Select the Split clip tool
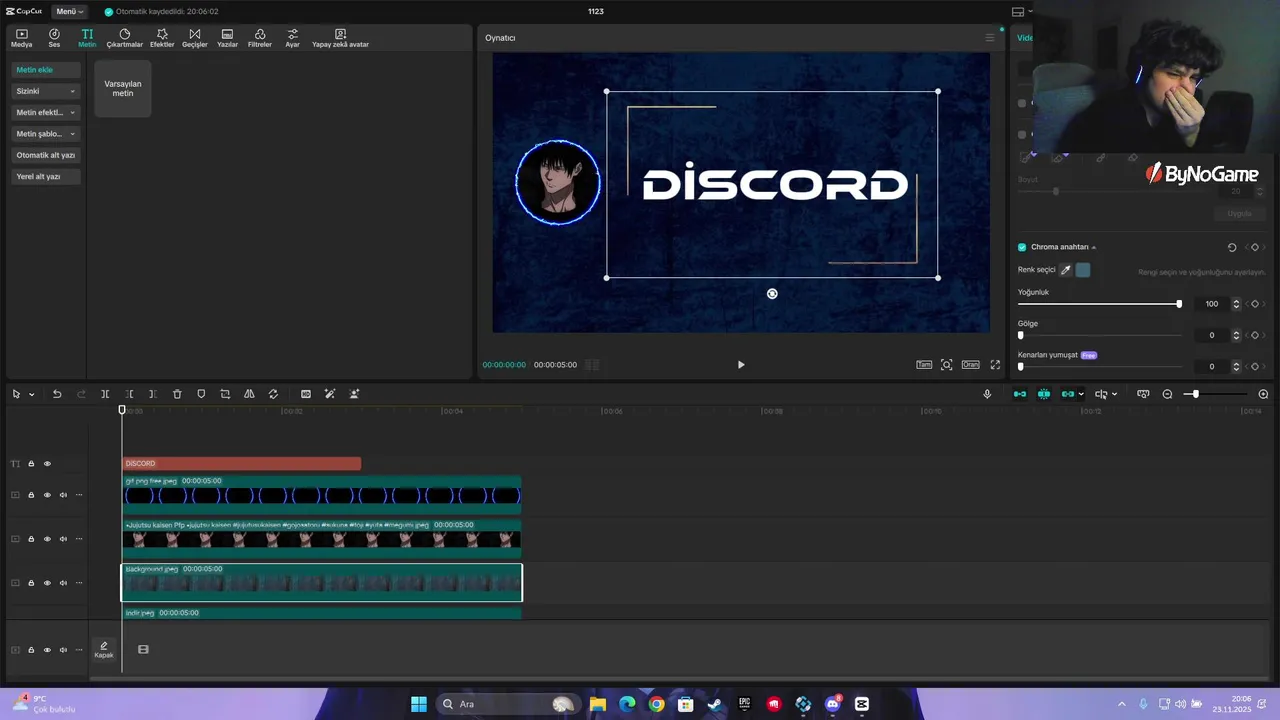The width and height of the screenshot is (1280, 720). pyautogui.click(x=105, y=394)
